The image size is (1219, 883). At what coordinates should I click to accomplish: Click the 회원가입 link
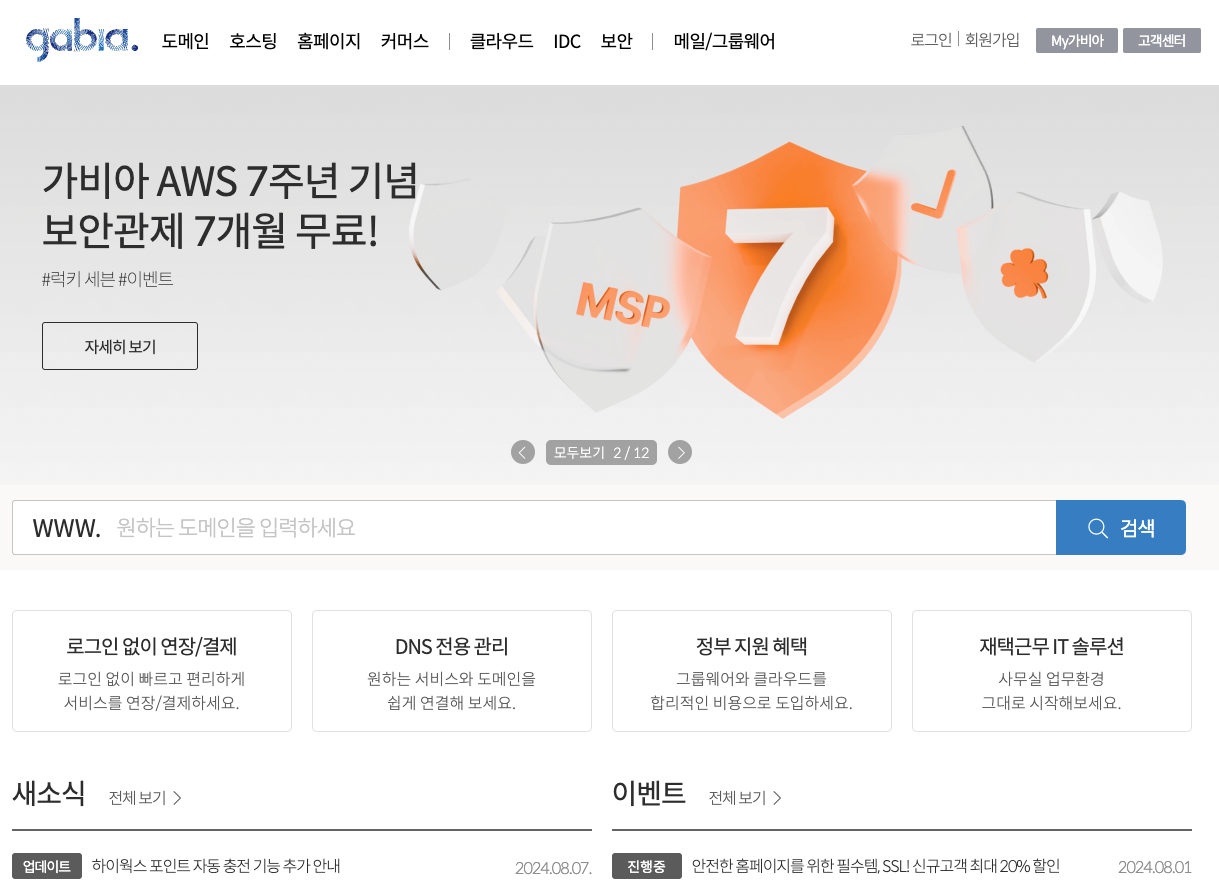992,40
